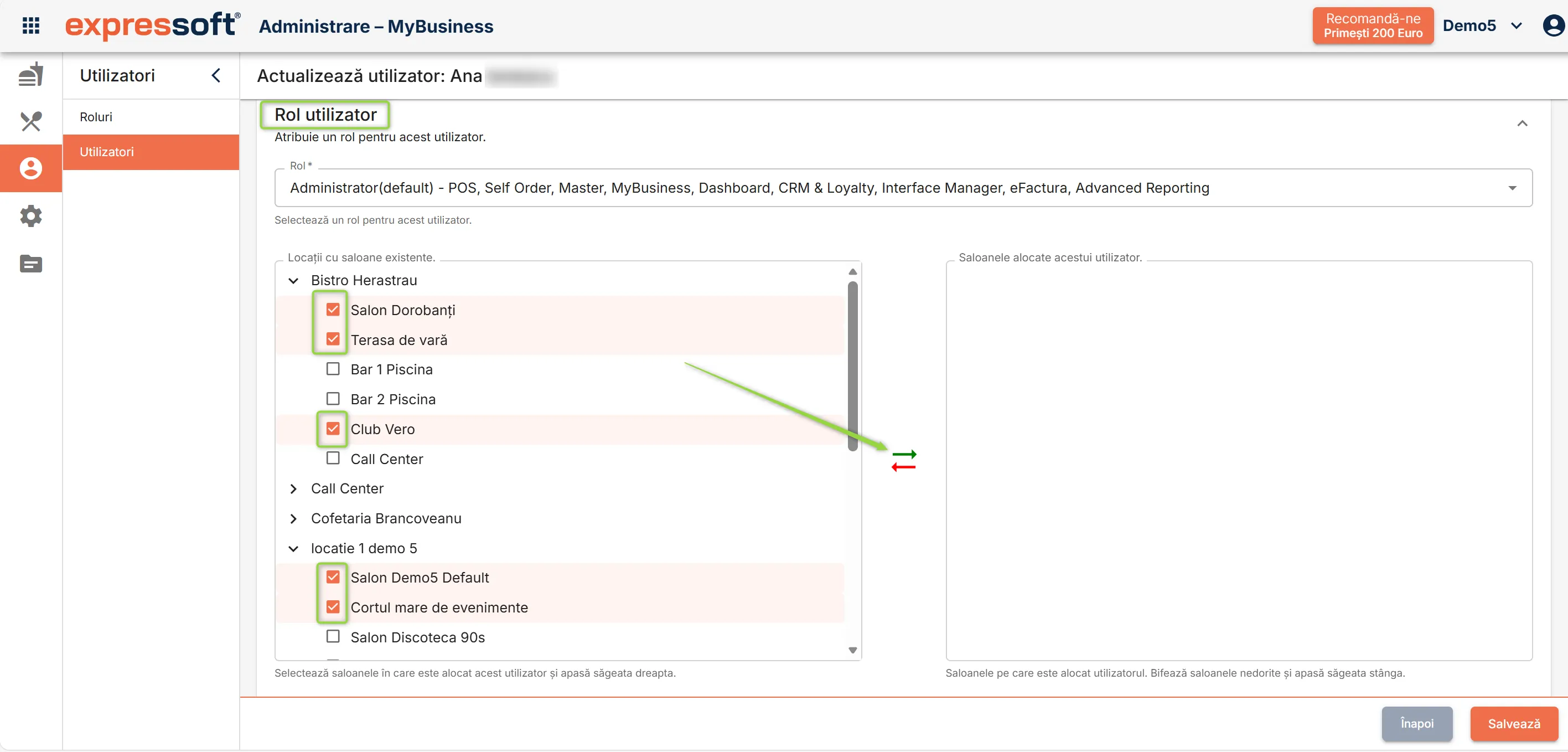Viewport: 1568px width, 752px height.
Task: Click Recomandă-ne Primești 200 Euro button
Action: pyautogui.click(x=1373, y=25)
